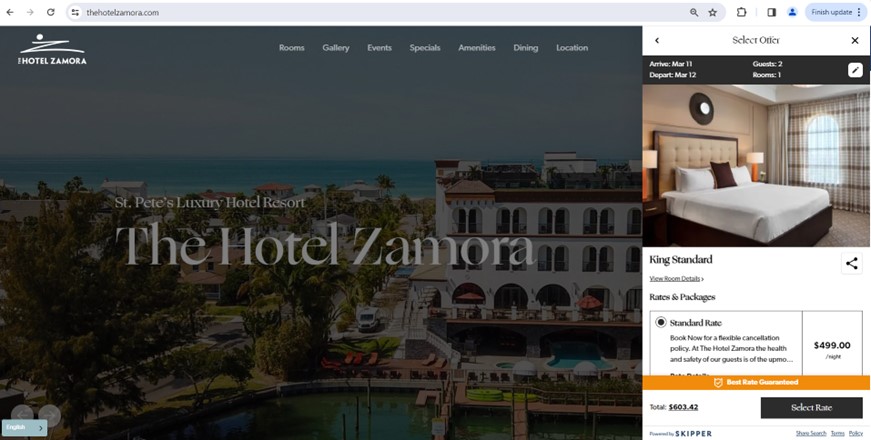Go to the Dining page
Screen dimensions: 871x440
click(525, 48)
